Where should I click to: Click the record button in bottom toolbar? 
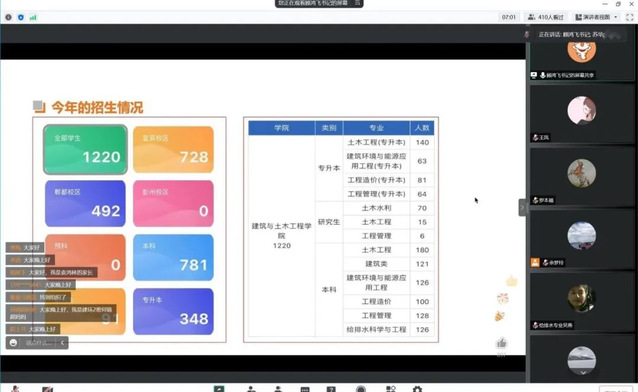point(361,389)
